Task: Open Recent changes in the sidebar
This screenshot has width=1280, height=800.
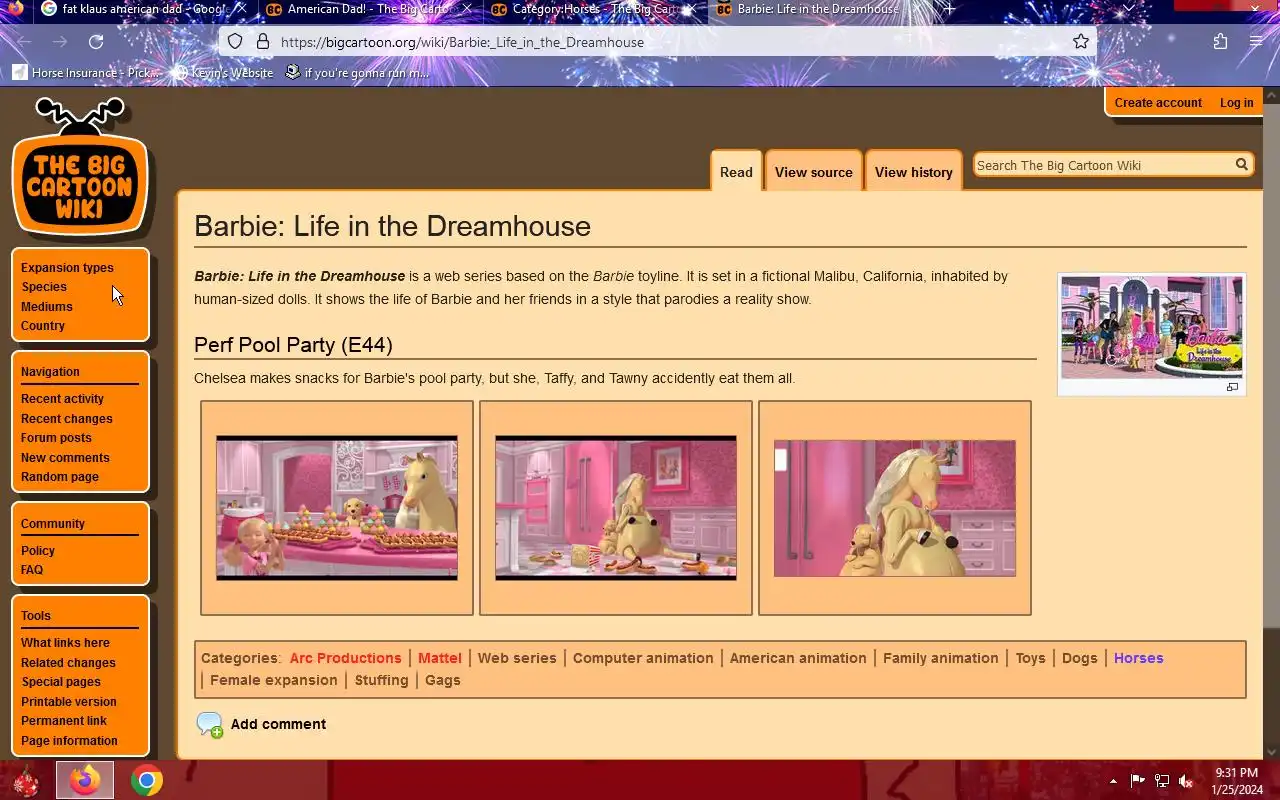Action: click(x=67, y=419)
